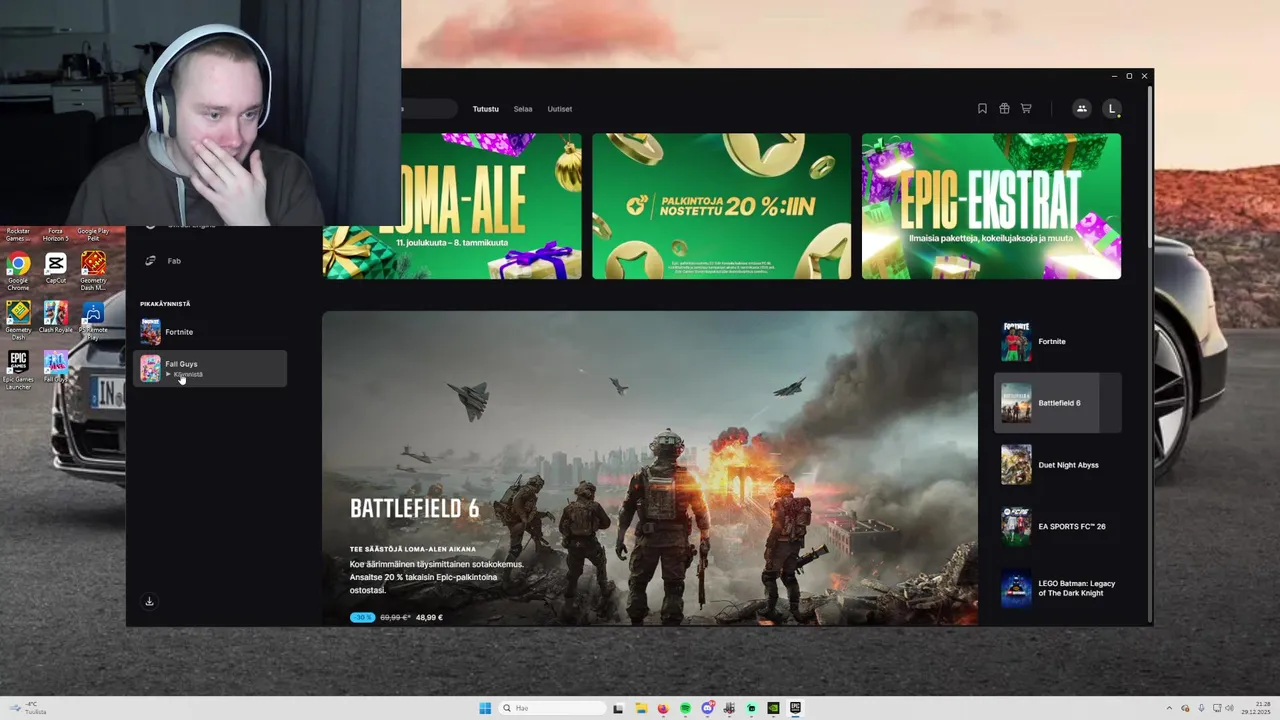Click the Fortnite thumbnail in the quick launch list
This screenshot has width=1280, height=720.
tap(150, 332)
